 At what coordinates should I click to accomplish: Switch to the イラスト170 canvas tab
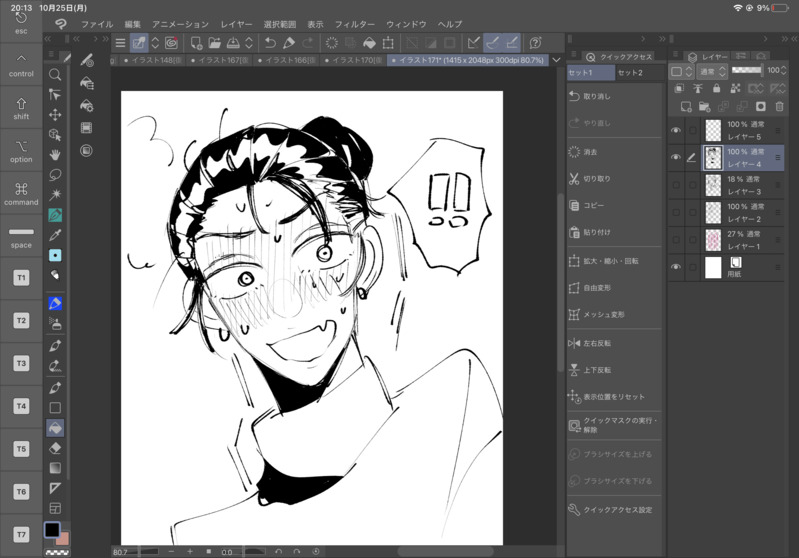pyautogui.click(x=353, y=60)
